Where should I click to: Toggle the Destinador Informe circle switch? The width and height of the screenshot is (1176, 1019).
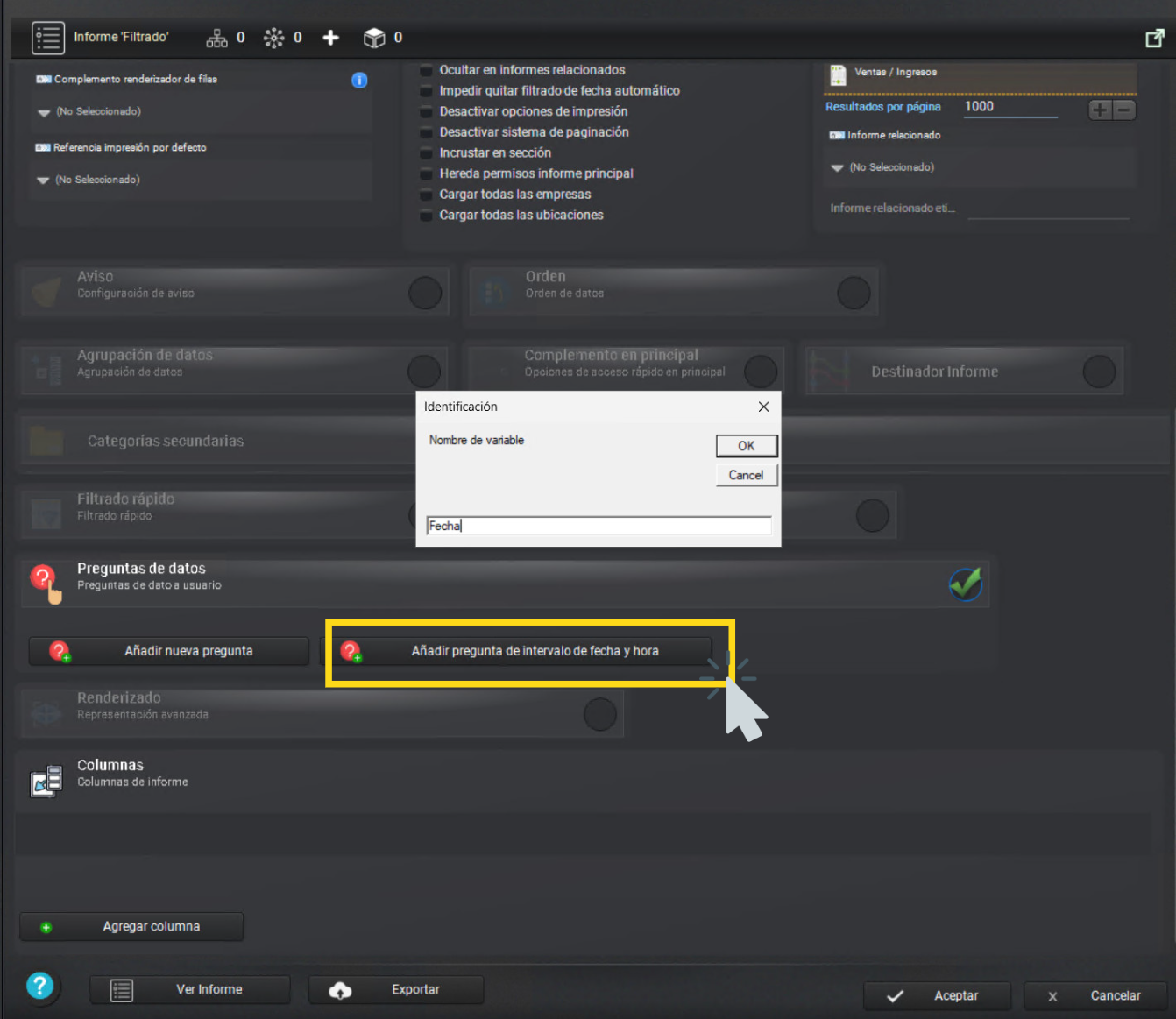(1099, 372)
